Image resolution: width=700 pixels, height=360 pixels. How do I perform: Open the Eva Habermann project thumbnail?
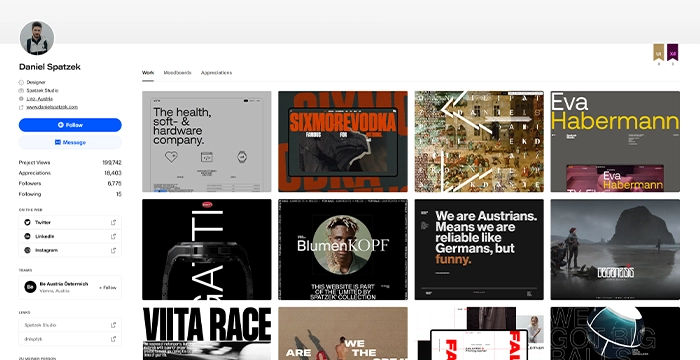pos(615,142)
